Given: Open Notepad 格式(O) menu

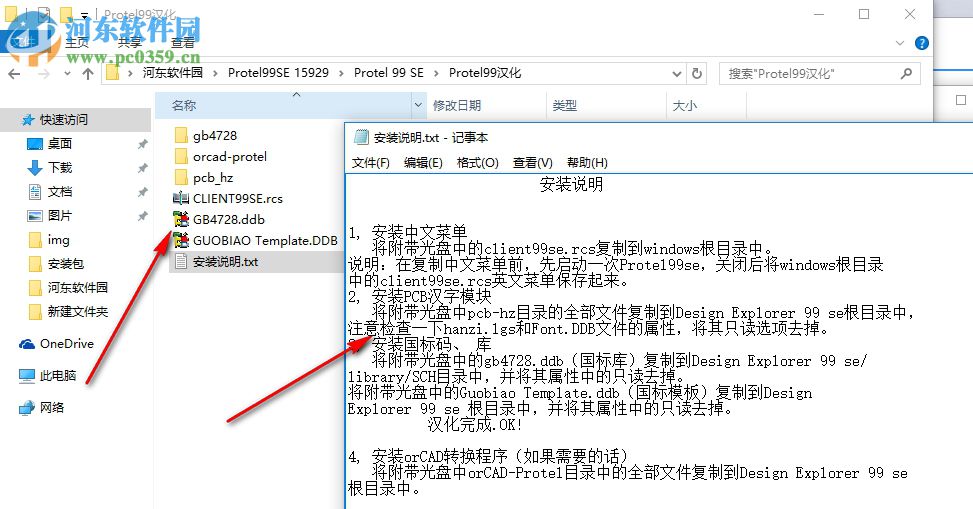Looking at the screenshot, I should (478, 163).
